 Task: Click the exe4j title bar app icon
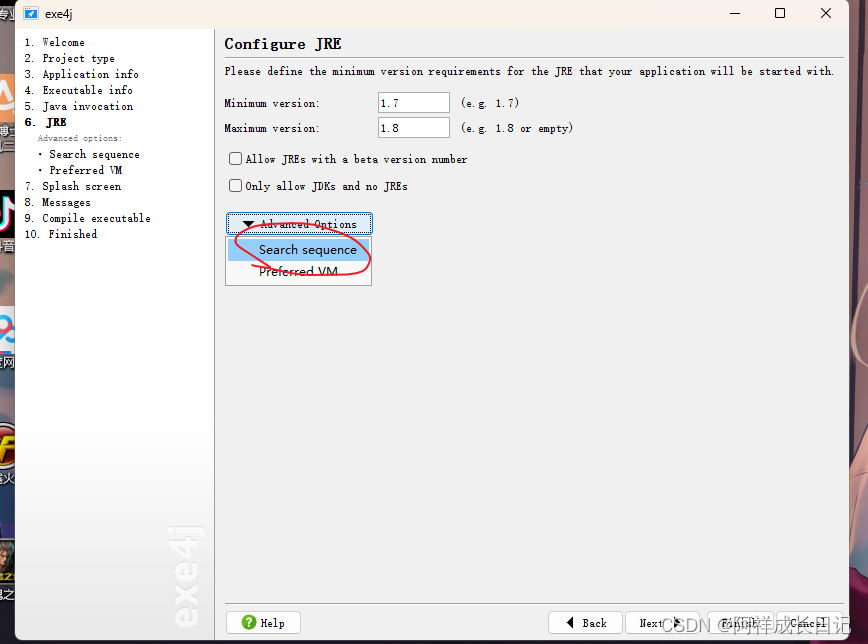click(31, 13)
